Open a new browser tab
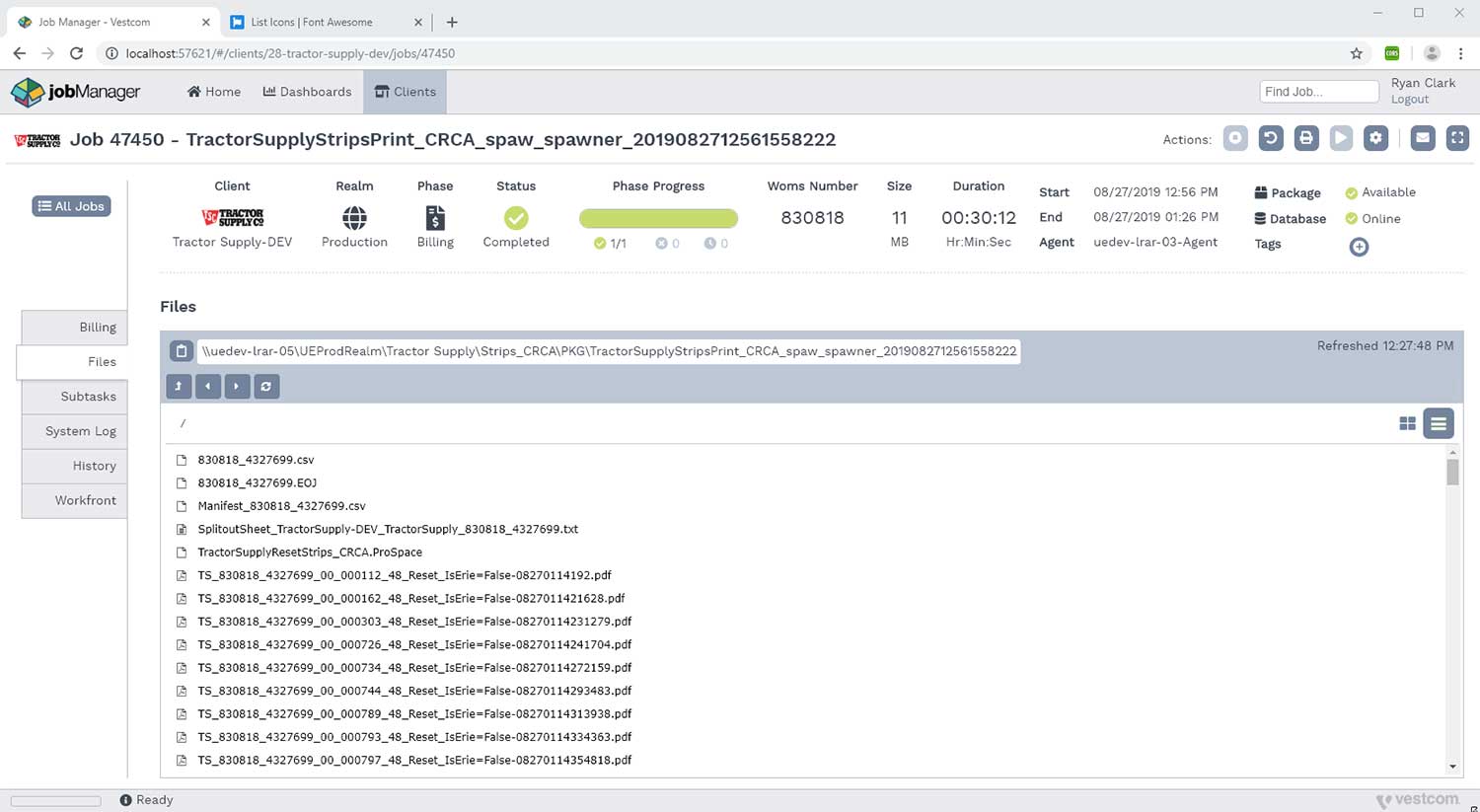This screenshot has width=1480, height=812. [x=452, y=22]
